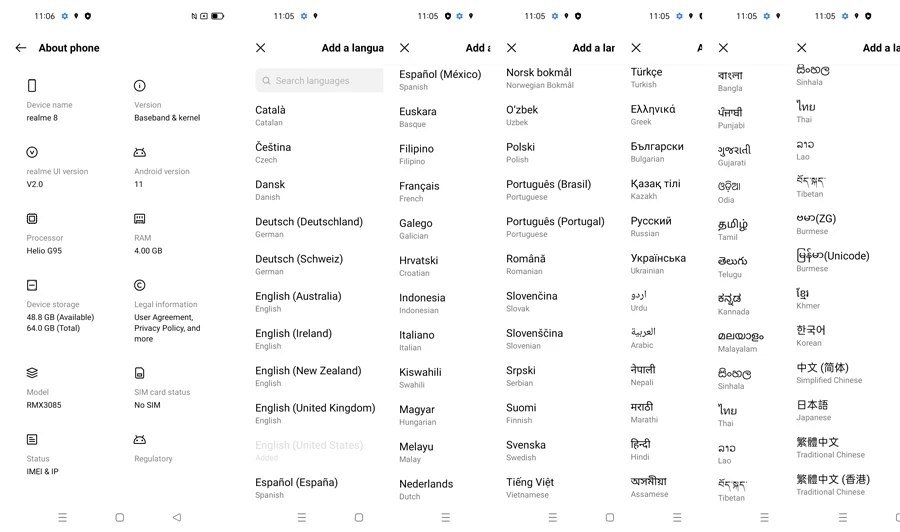The width and height of the screenshot is (900, 532).
Task: Pick Español (México) language
Action: [440, 79]
